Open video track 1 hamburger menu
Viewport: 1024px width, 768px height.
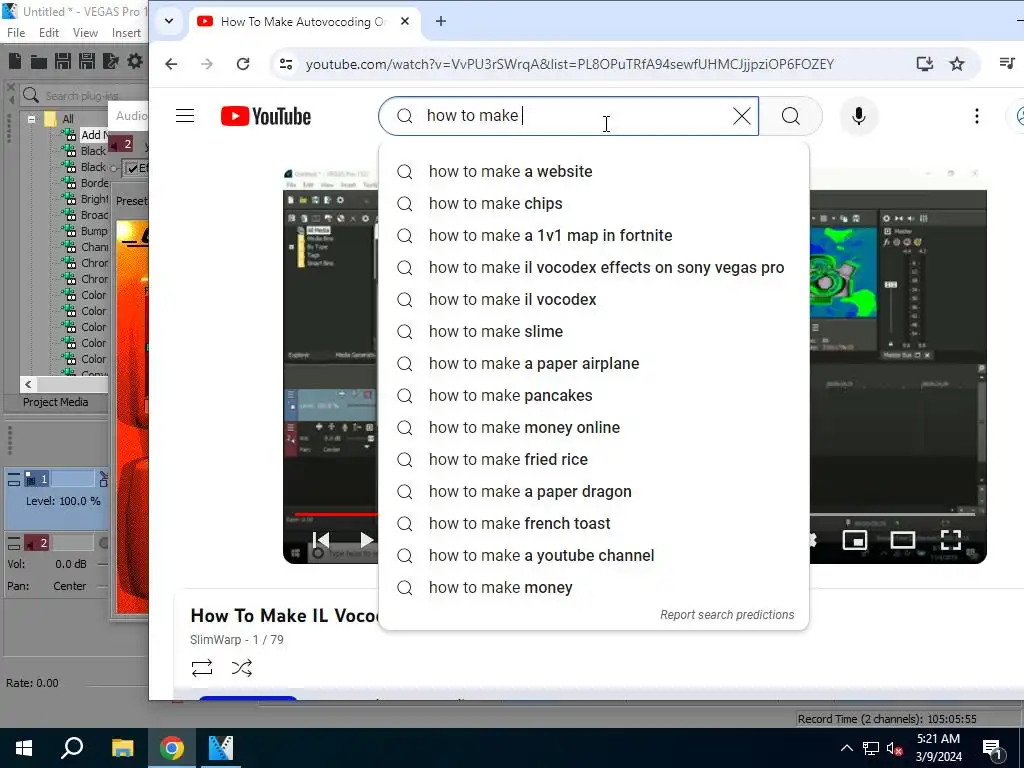[14, 480]
